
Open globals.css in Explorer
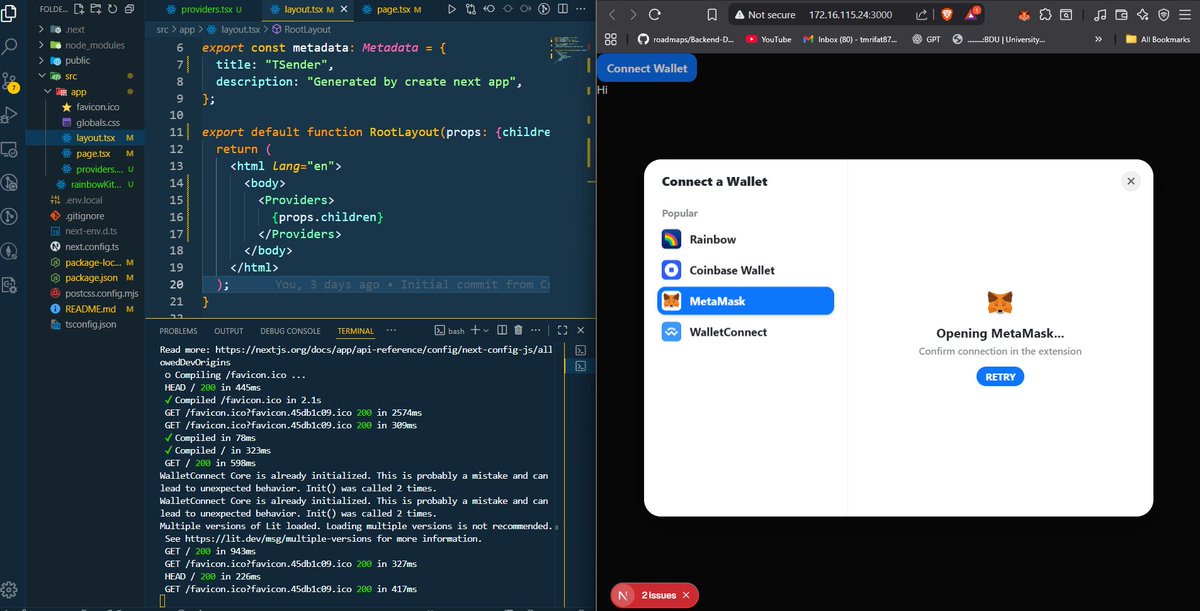click(x=98, y=122)
